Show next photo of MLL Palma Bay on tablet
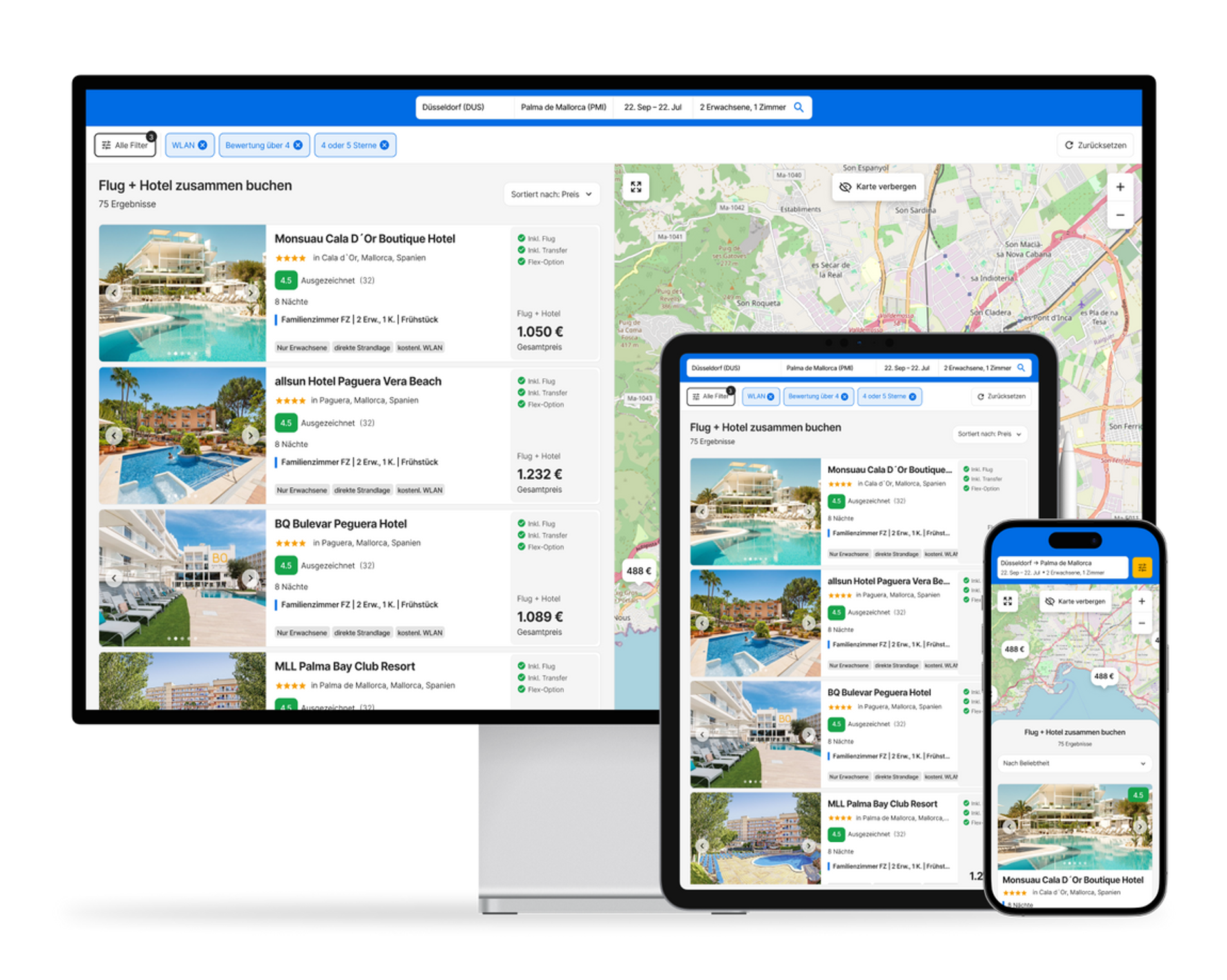This screenshot has height=980, width=1227. [808, 845]
